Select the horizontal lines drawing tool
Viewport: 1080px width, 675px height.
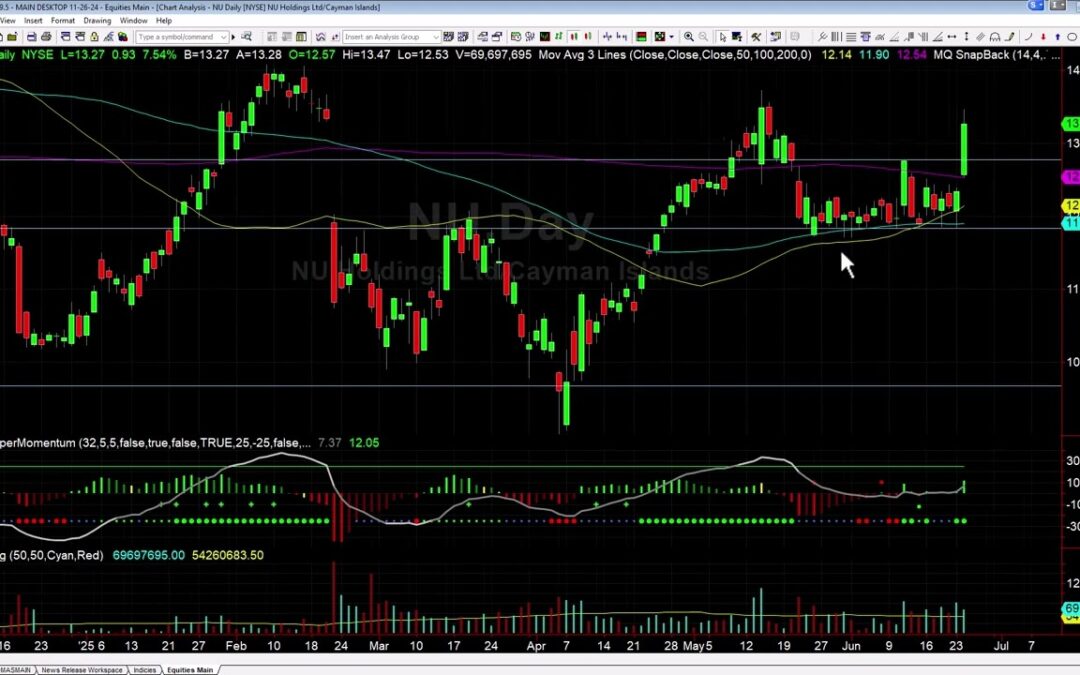tap(851, 37)
